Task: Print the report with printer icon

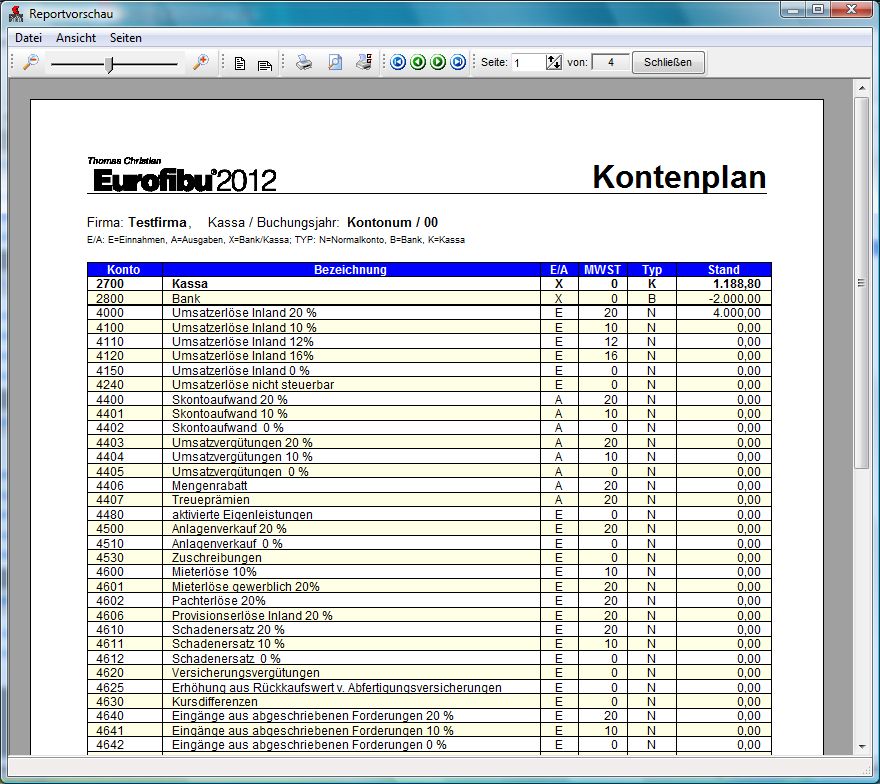Action: coord(304,62)
